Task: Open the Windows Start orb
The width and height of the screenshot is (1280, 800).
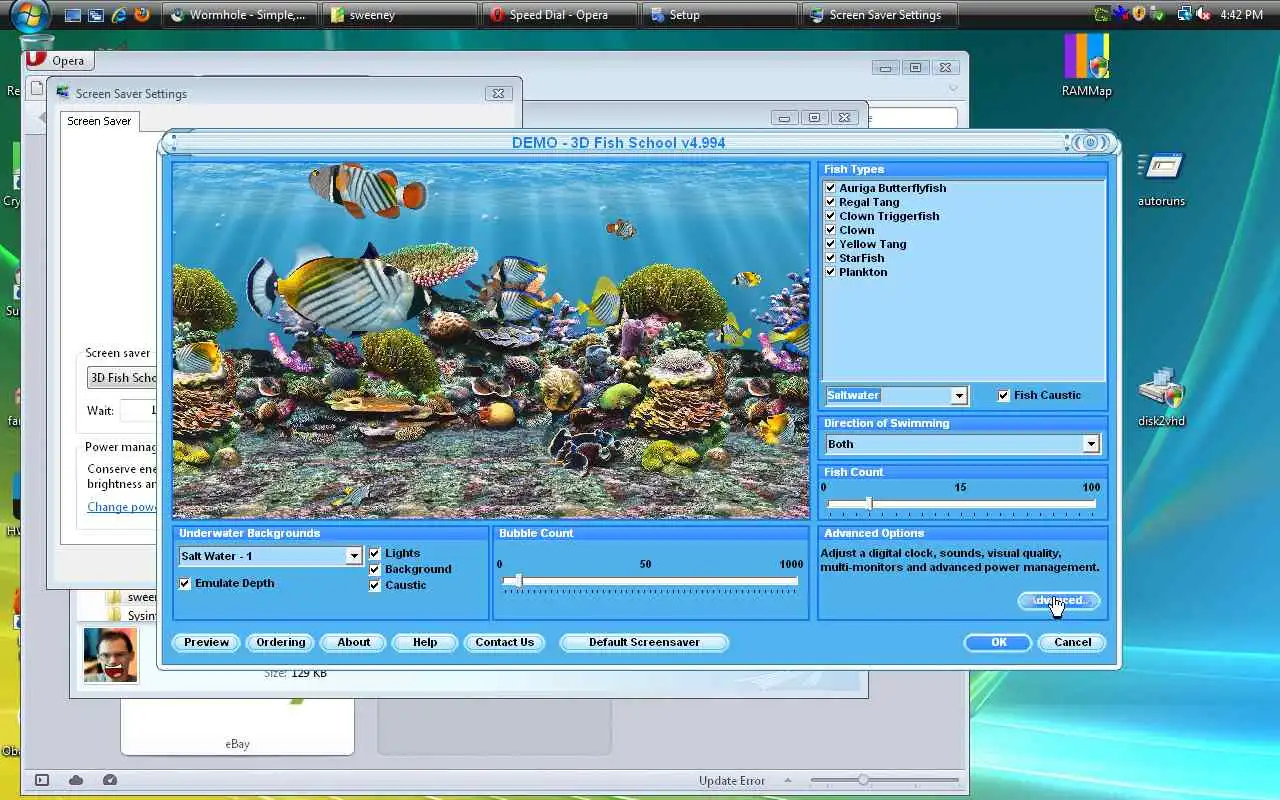Action: [28, 15]
